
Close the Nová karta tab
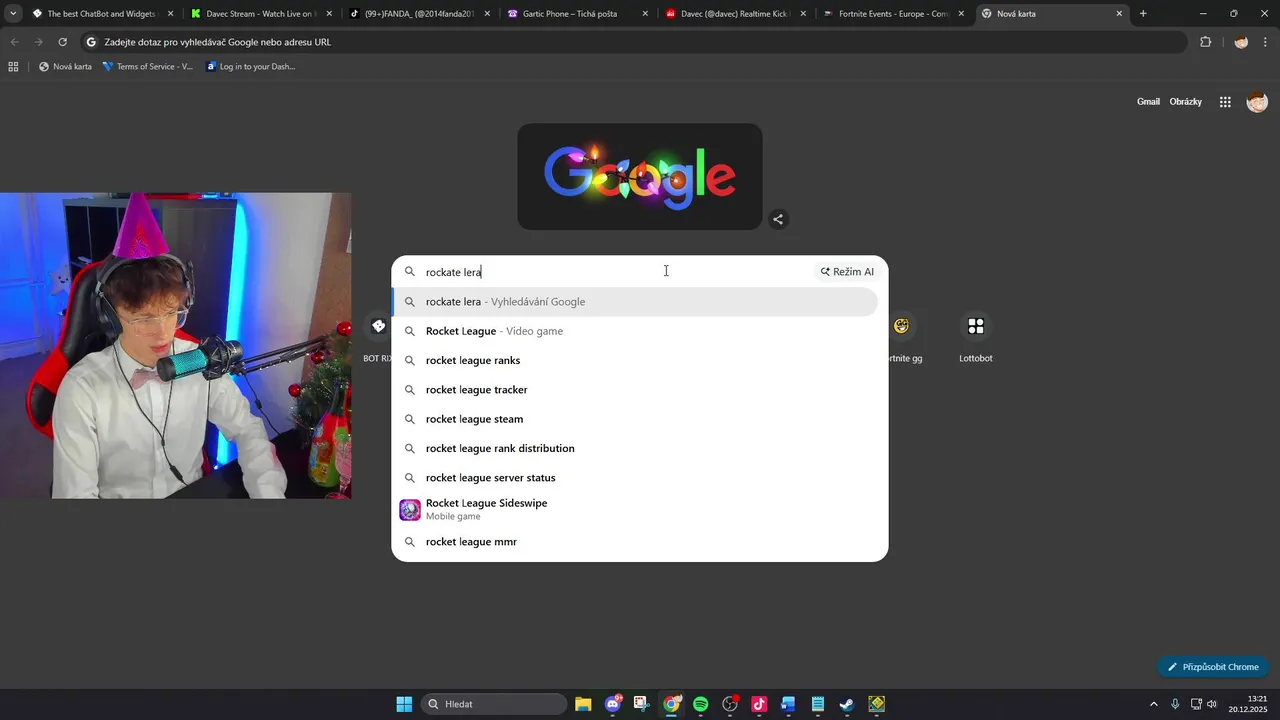(1119, 14)
